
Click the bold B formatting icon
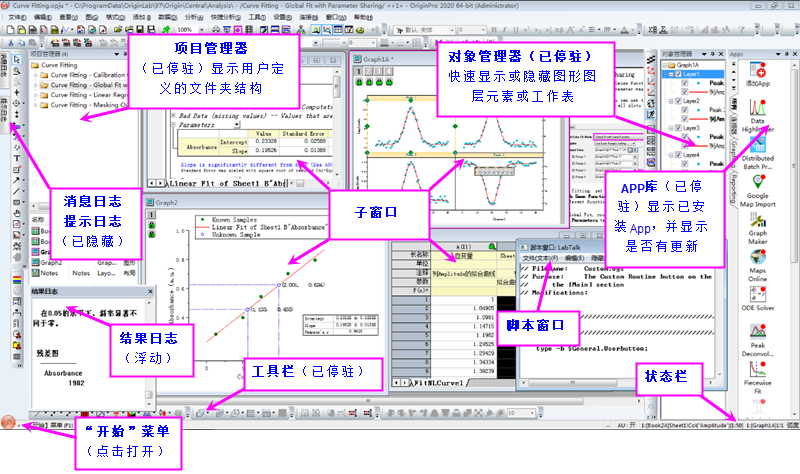point(493,30)
